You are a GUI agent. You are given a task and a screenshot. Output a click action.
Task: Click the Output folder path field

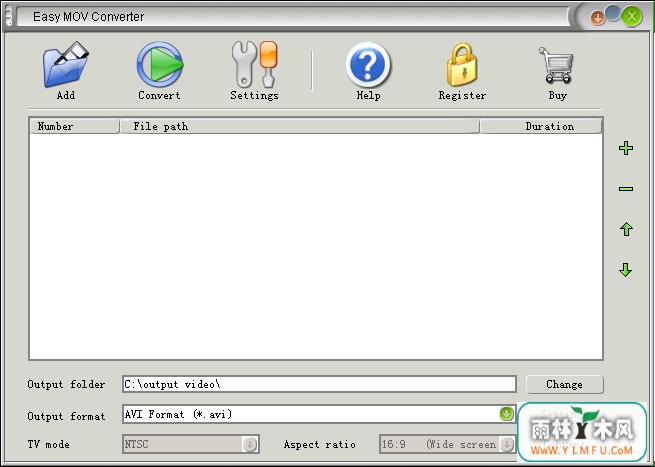coord(320,384)
